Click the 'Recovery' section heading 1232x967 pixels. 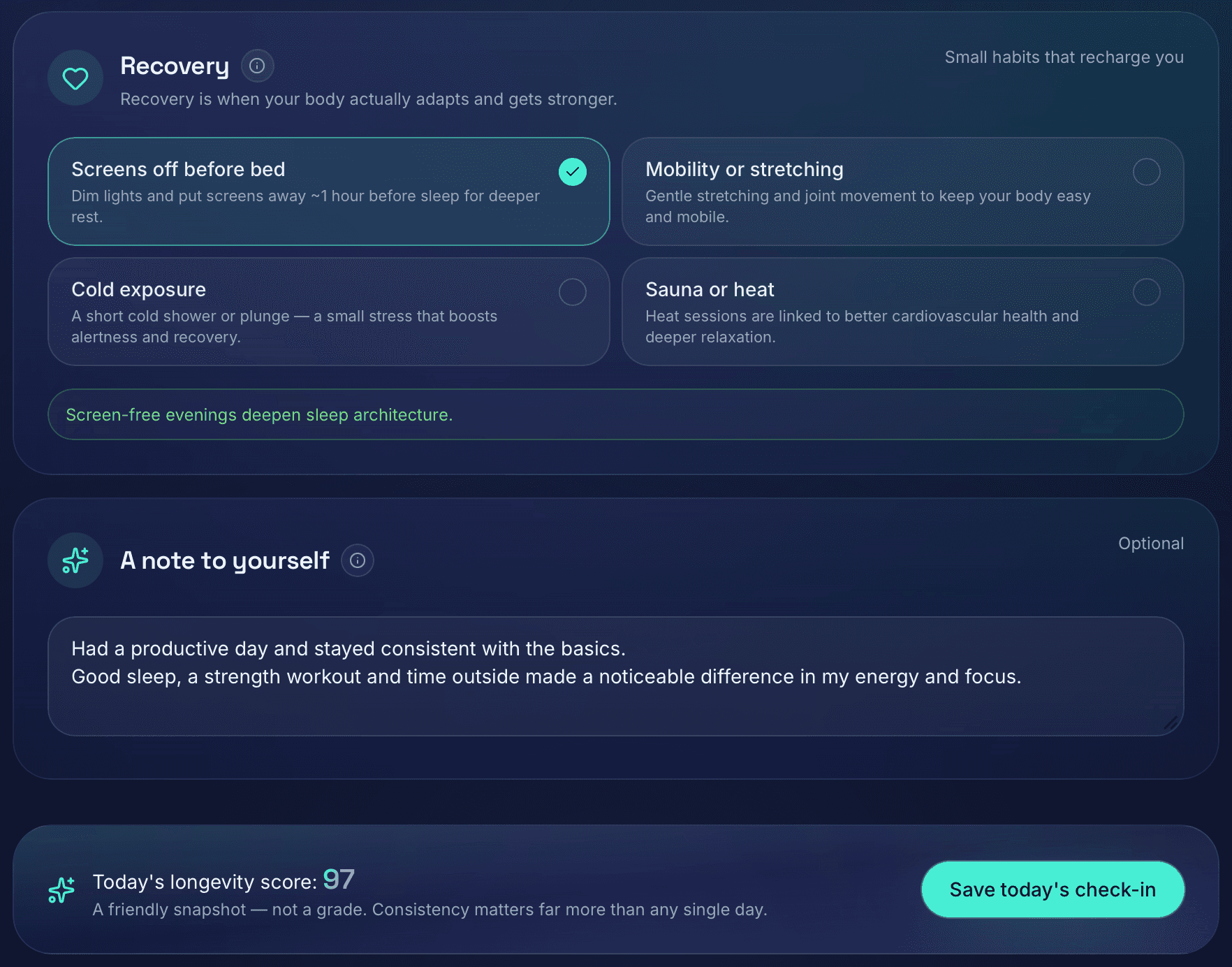pyautogui.click(x=175, y=66)
